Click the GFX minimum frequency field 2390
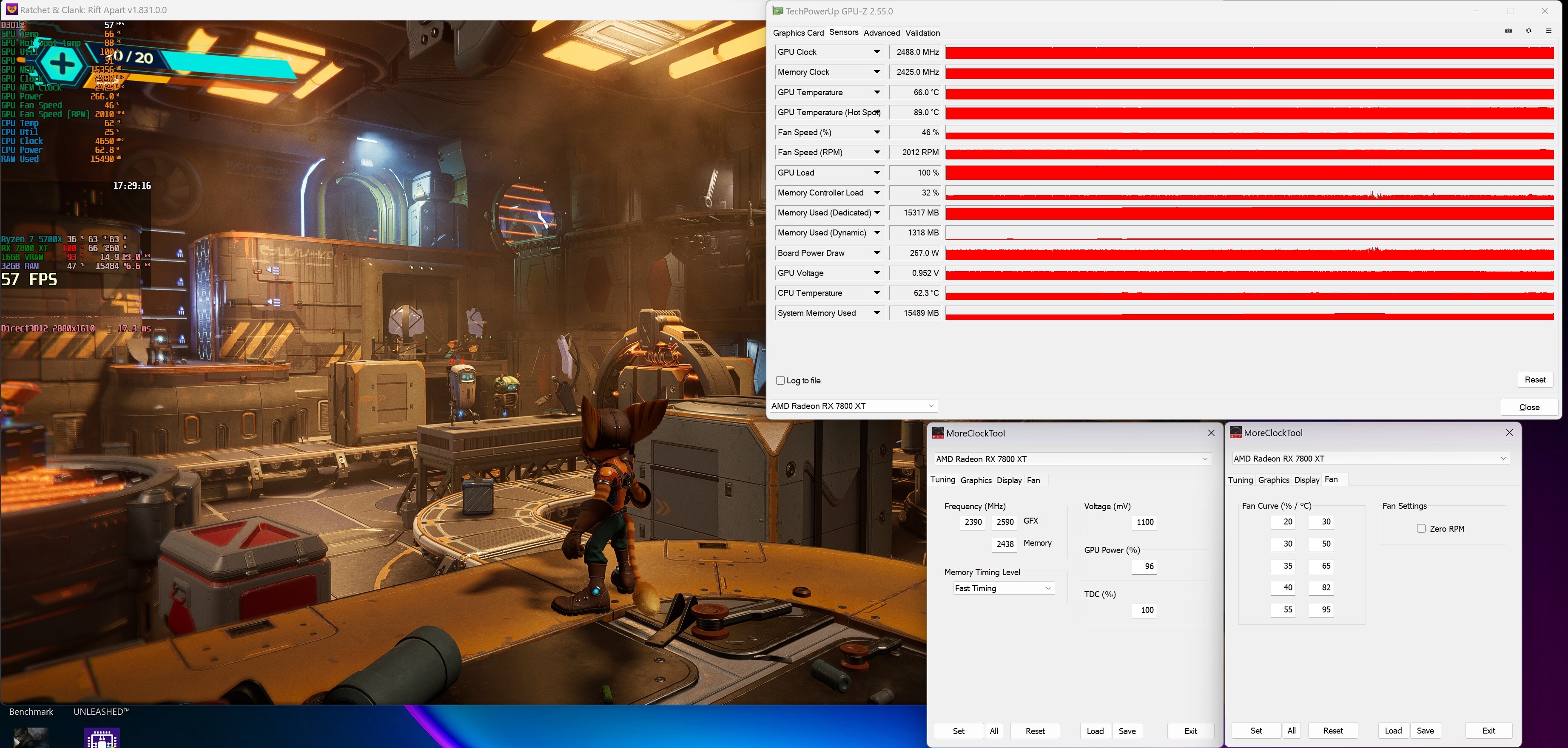Image resolution: width=1568 pixels, height=748 pixels. pyautogui.click(x=973, y=522)
